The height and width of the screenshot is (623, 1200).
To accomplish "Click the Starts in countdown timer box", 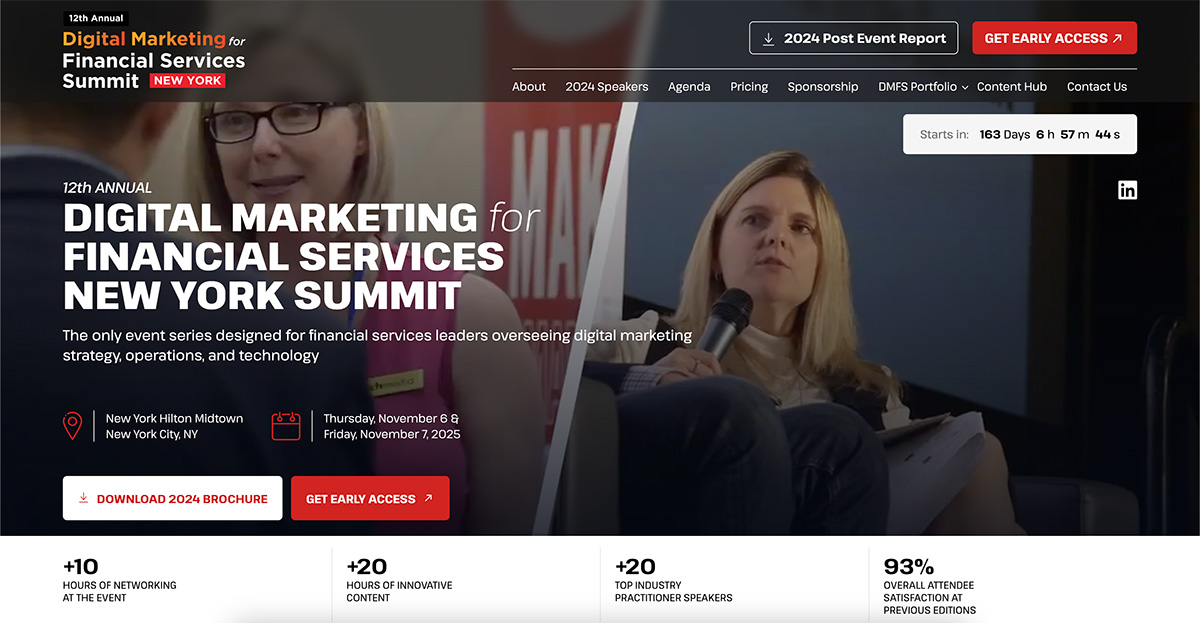I will pyautogui.click(x=1020, y=134).
